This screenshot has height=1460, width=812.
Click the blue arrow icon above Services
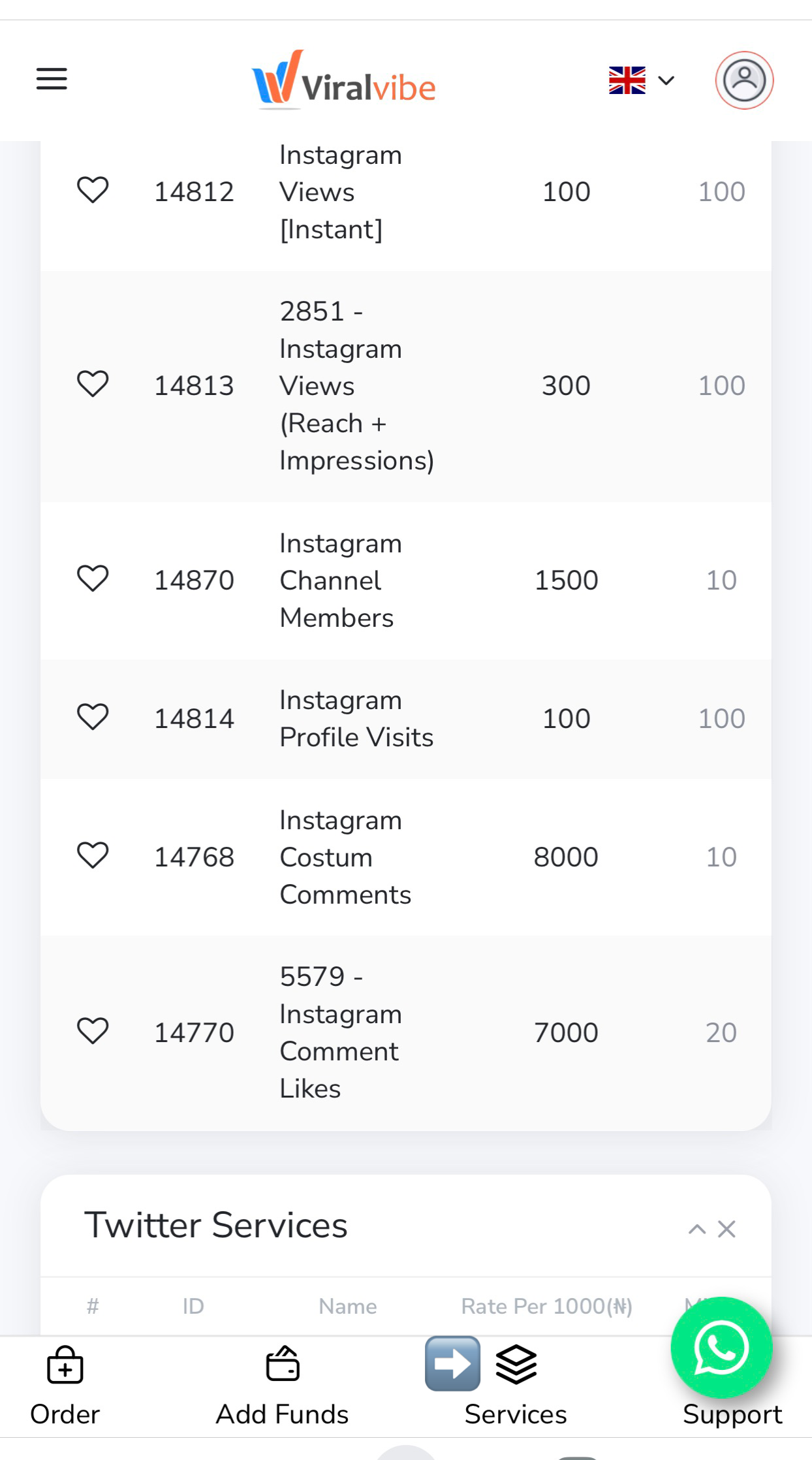coord(452,1362)
